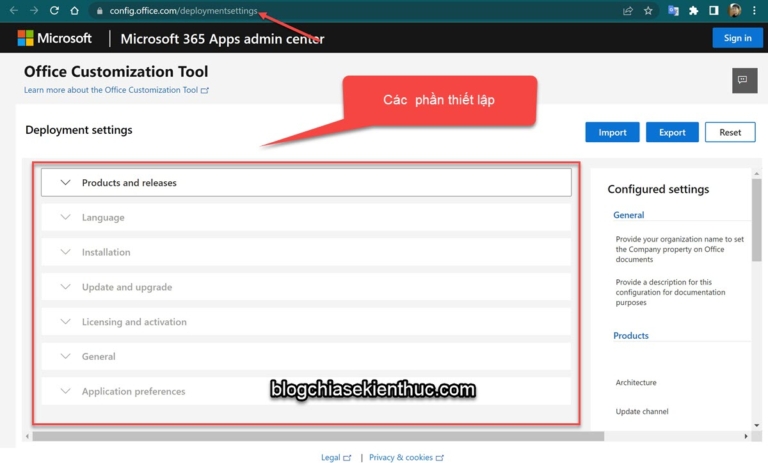Click the Update channel configured setting text
This screenshot has height=463, width=768.
coord(642,412)
